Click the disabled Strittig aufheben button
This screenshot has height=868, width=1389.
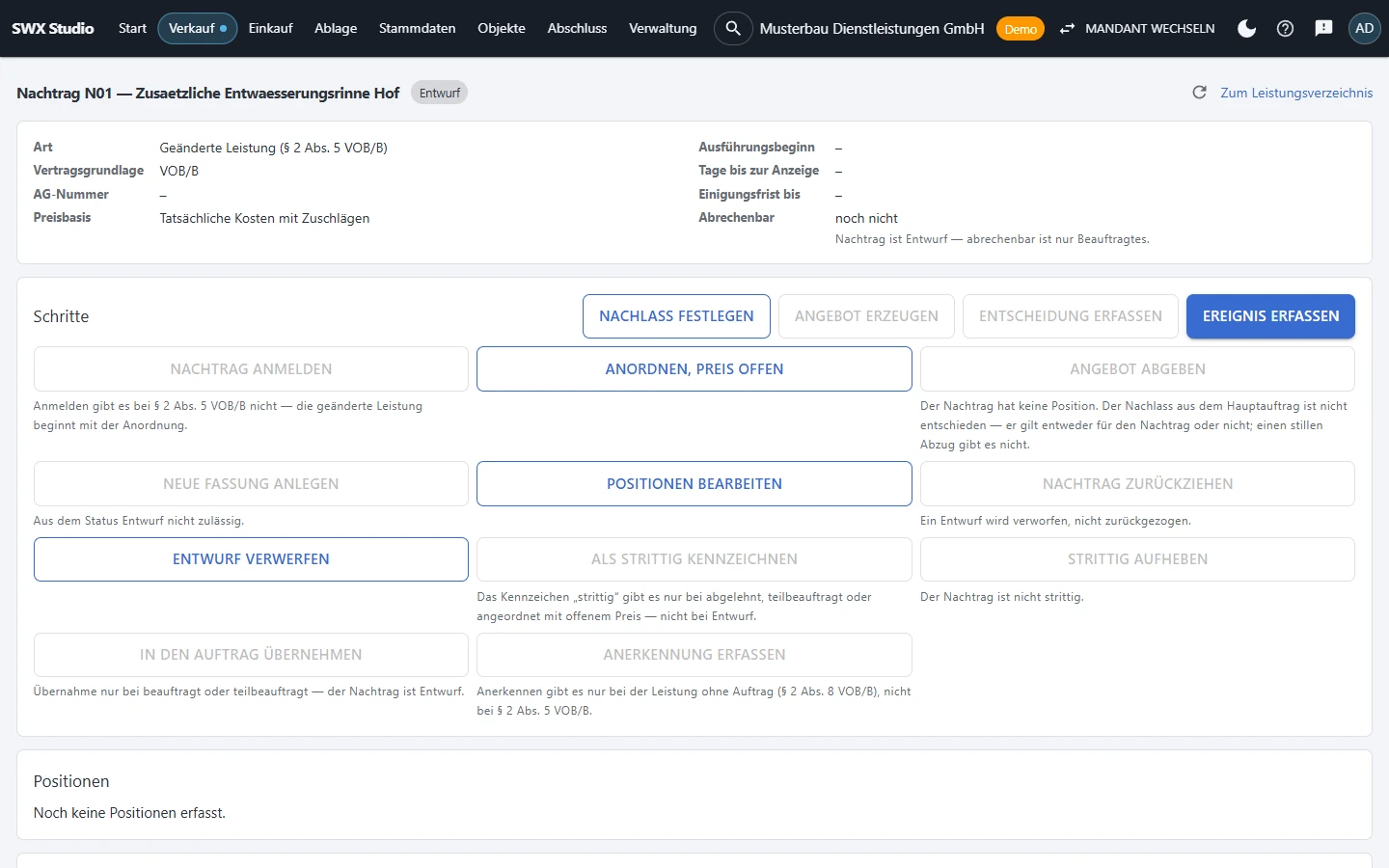1137,559
